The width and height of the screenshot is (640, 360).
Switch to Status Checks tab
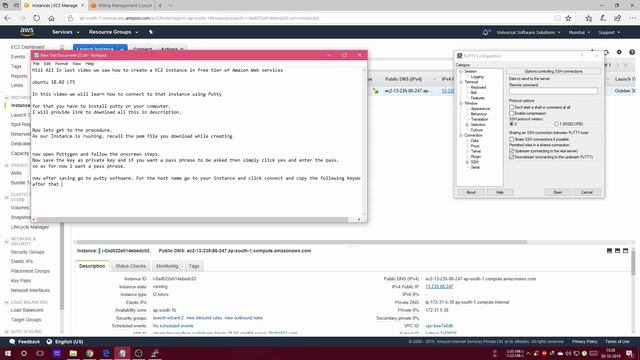(131, 266)
